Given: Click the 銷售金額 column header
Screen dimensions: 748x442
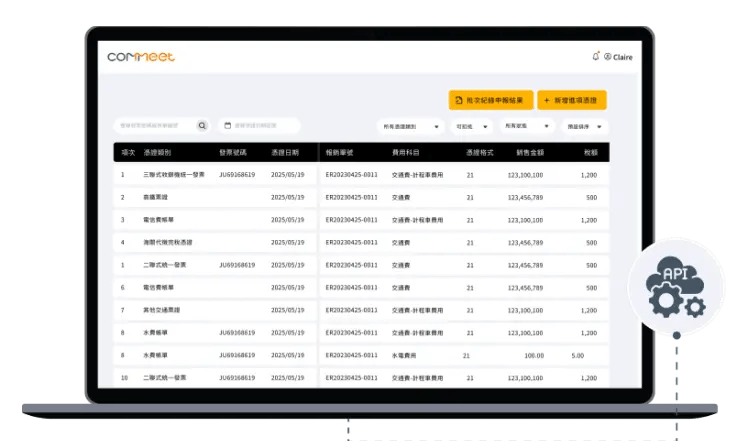Looking at the screenshot, I should coord(530,153).
